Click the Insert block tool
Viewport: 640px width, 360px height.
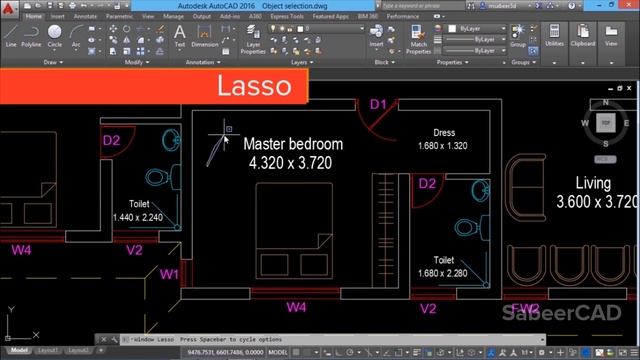click(x=376, y=36)
